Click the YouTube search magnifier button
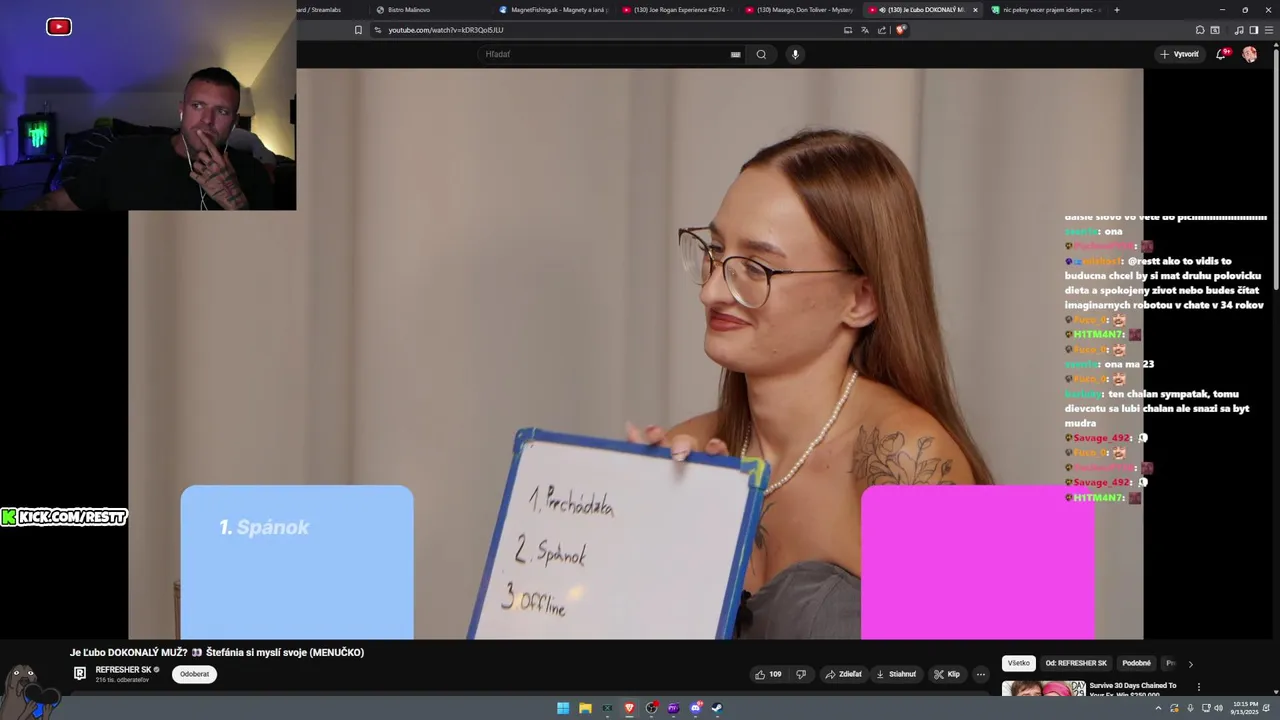The image size is (1280, 720). [761, 54]
